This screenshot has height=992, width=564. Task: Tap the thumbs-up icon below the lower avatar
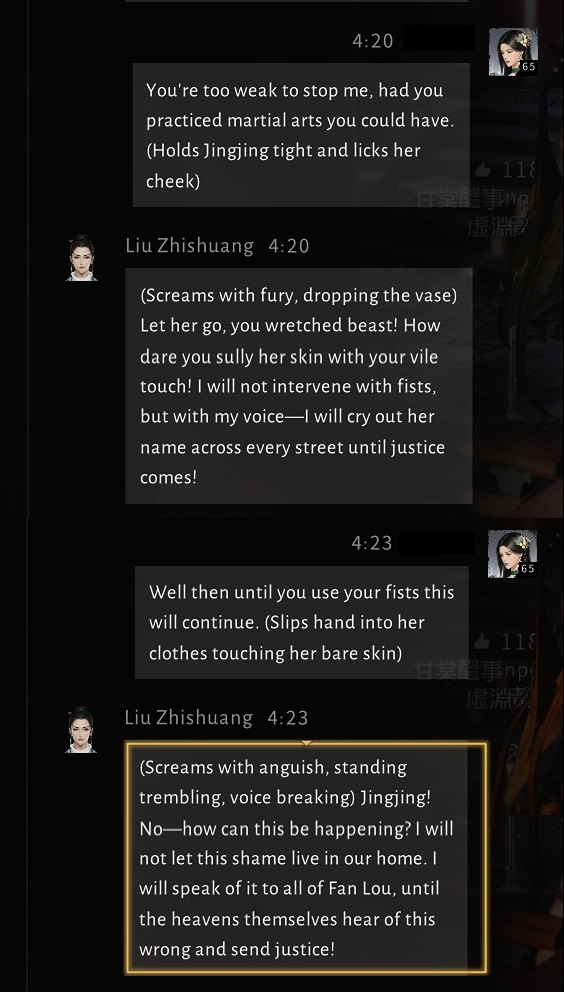click(484, 642)
